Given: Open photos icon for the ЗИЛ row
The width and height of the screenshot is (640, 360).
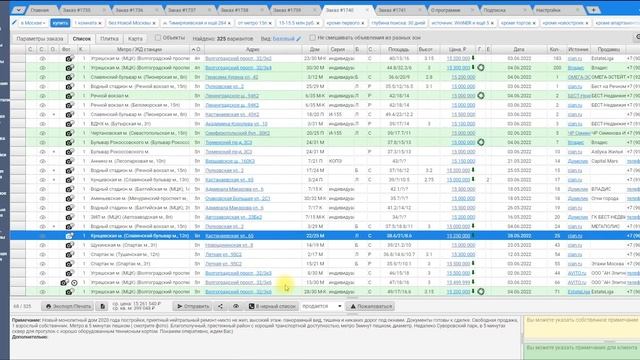Looking at the screenshot, I should (x=69, y=217).
